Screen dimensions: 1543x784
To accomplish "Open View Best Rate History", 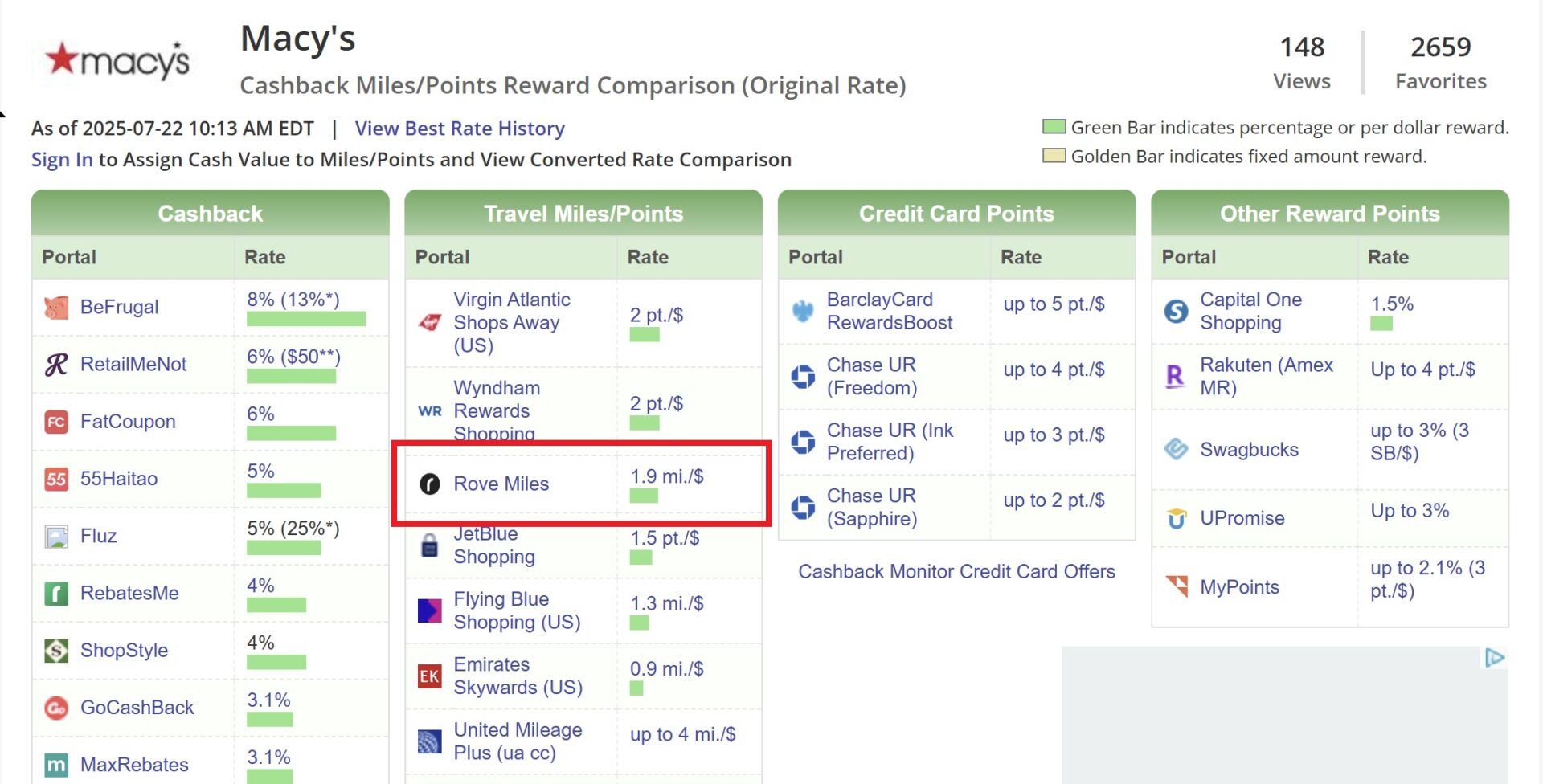I will point(459,129).
